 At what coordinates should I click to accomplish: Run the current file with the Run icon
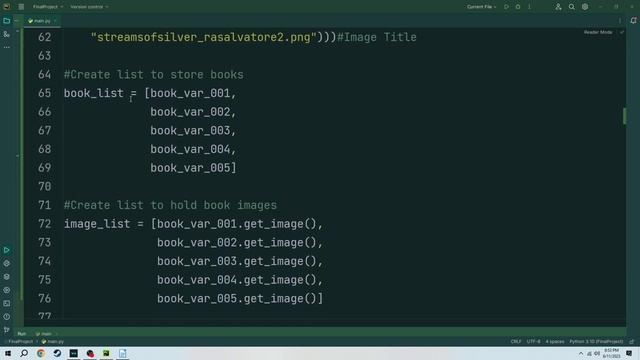pyautogui.click(x=506, y=7)
